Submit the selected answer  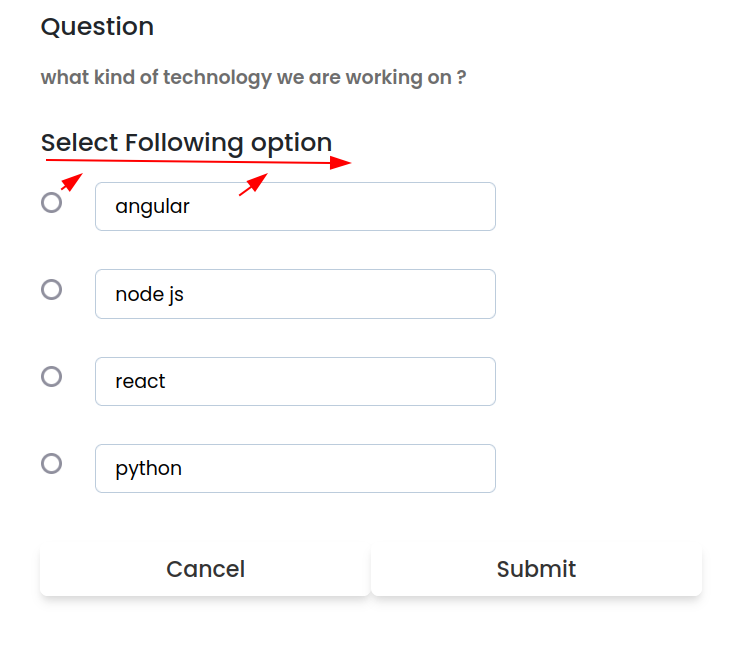click(x=536, y=569)
